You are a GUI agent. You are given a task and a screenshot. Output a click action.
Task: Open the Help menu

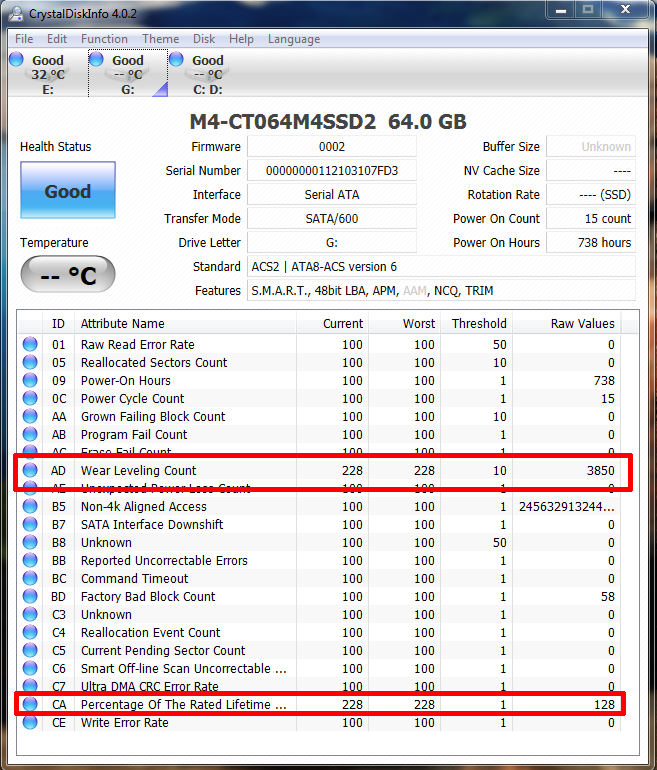(x=241, y=39)
